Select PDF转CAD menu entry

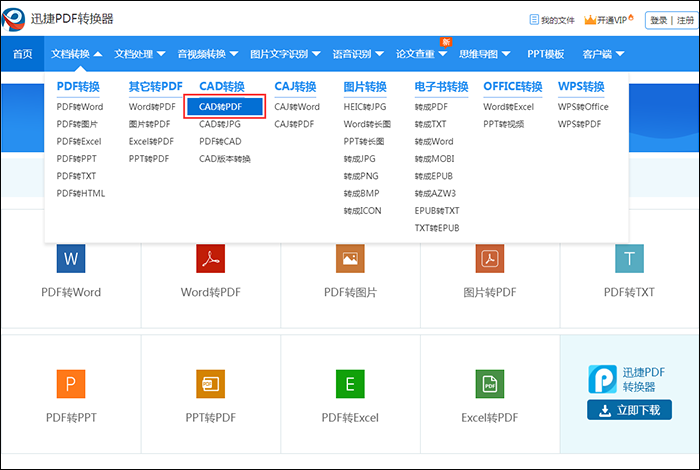click(x=220, y=141)
